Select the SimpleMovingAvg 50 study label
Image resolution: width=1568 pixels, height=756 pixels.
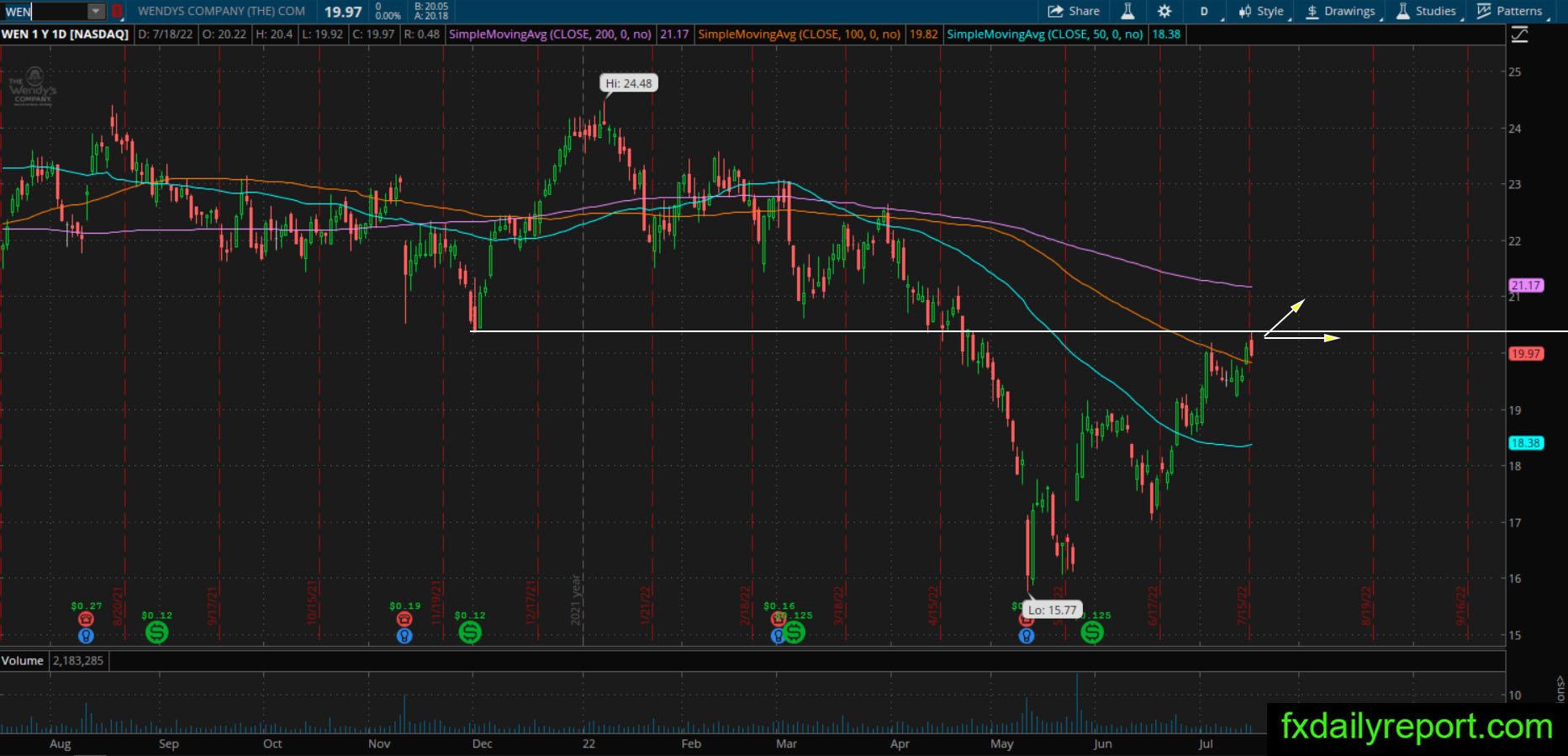coord(1045,34)
